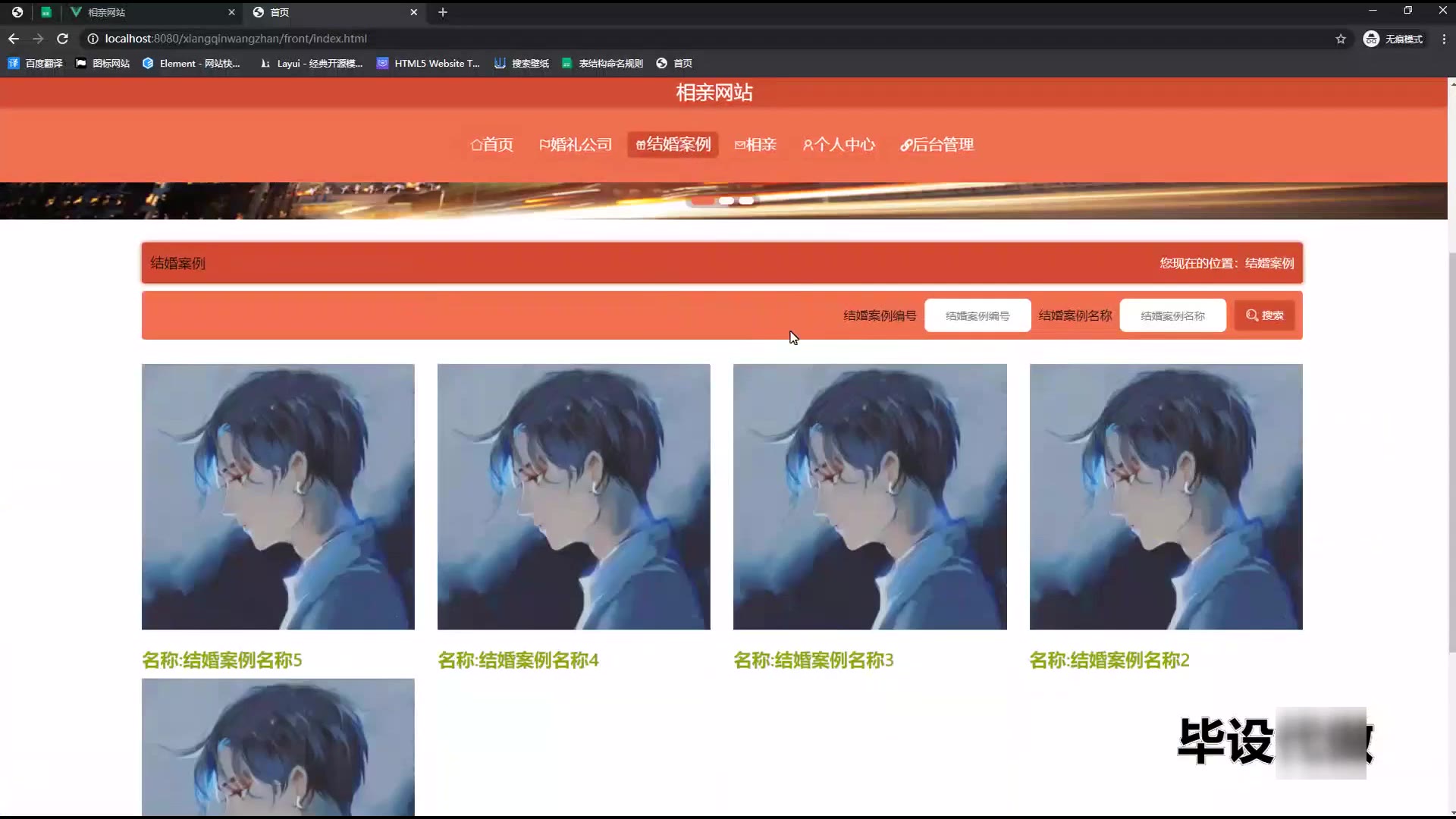Click the 结婚案例名称 input field
The height and width of the screenshot is (819, 1456).
(x=1172, y=315)
